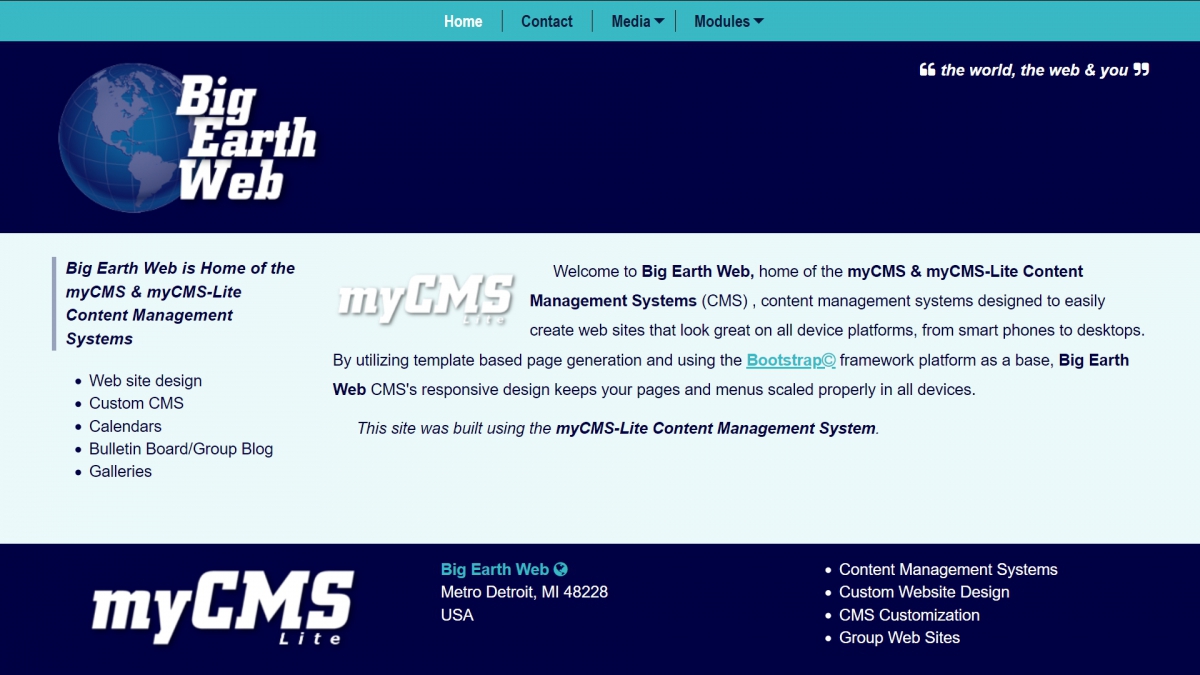Click "Bulletin Board/Group Blog" list item
1200x675 pixels.
(x=181, y=449)
